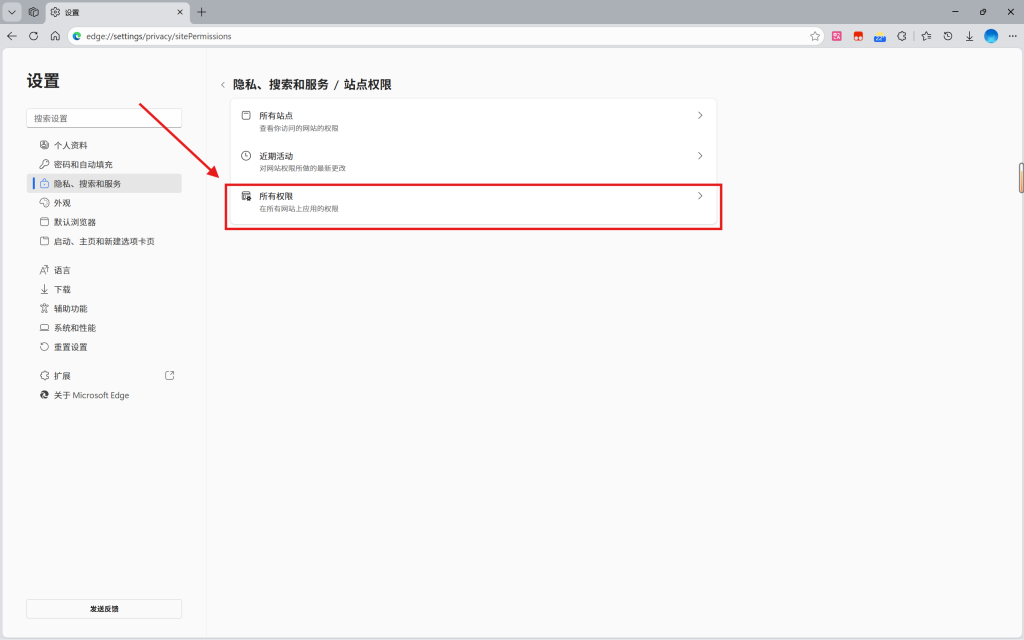Viewport: 1024px width, 640px height.
Task: Select 密码和自动填充 in the sidebar
Action: pyautogui.click(x=83, y=164)
